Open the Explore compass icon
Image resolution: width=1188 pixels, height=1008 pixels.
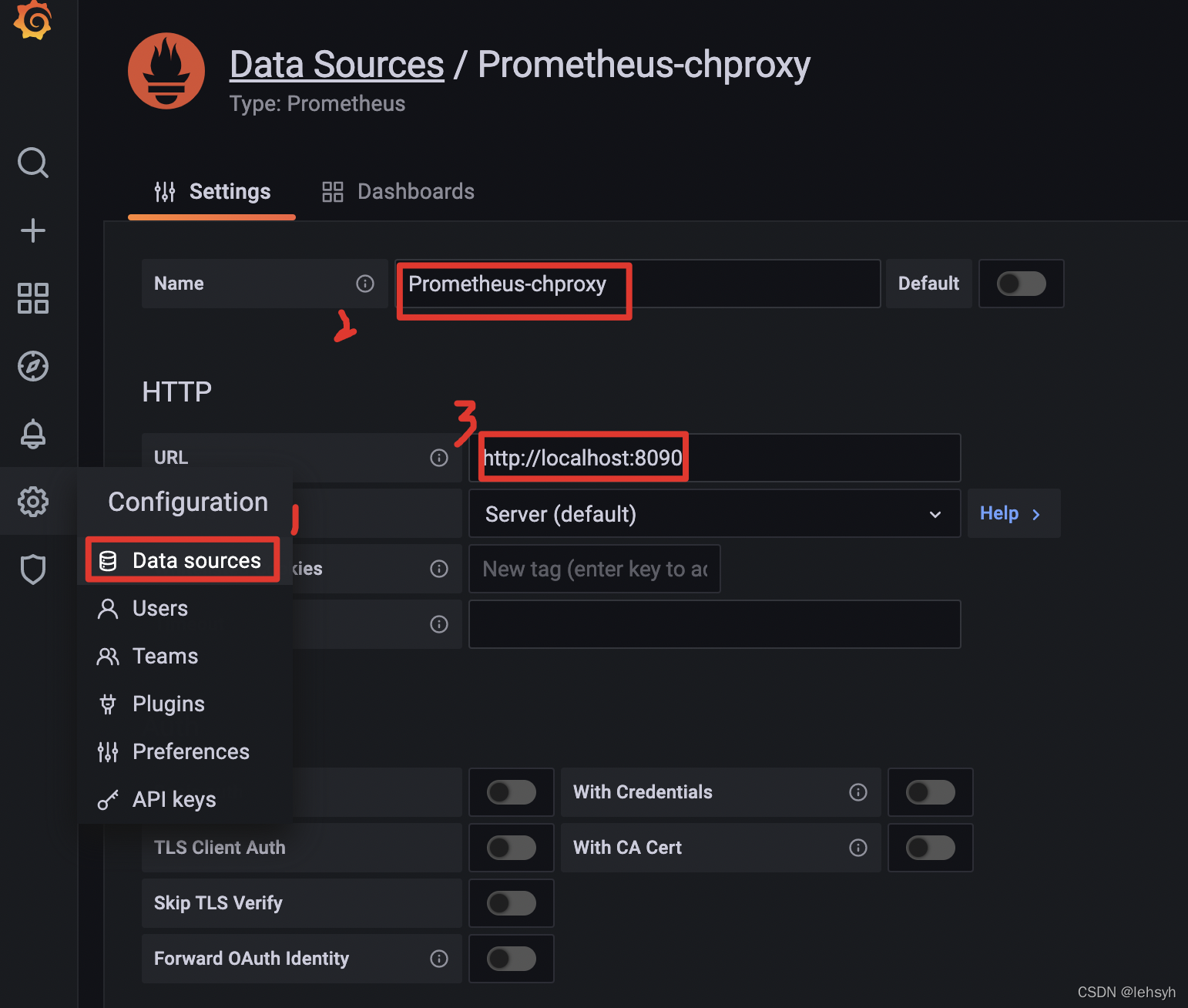pos(33,366)
